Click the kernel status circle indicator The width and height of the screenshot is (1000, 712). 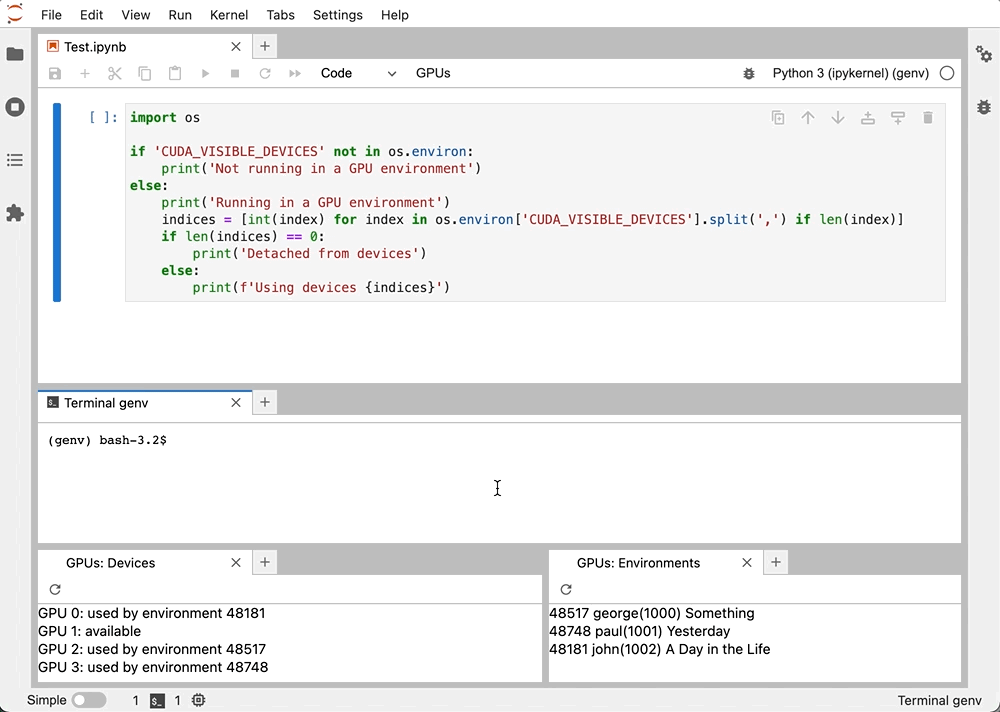tap(947, 73)
